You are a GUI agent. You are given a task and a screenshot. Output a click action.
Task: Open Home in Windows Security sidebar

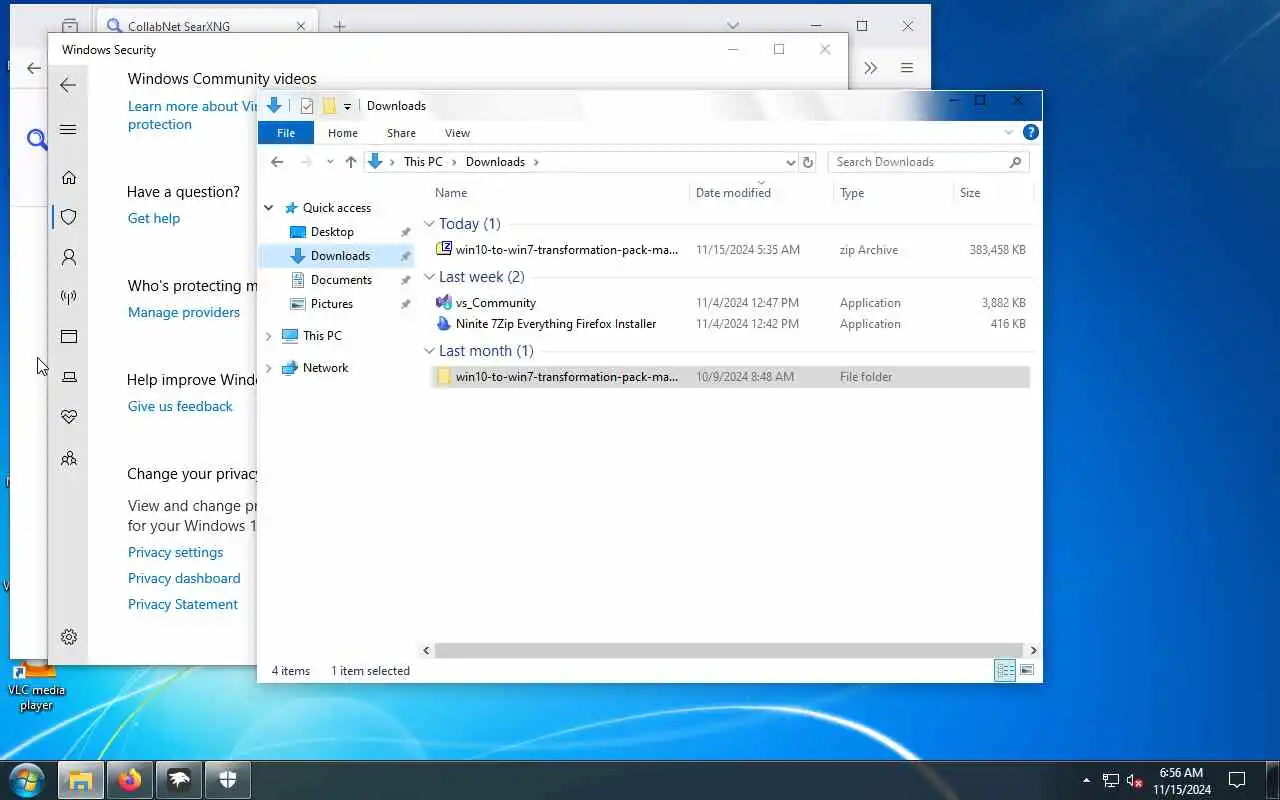[69, 177]
